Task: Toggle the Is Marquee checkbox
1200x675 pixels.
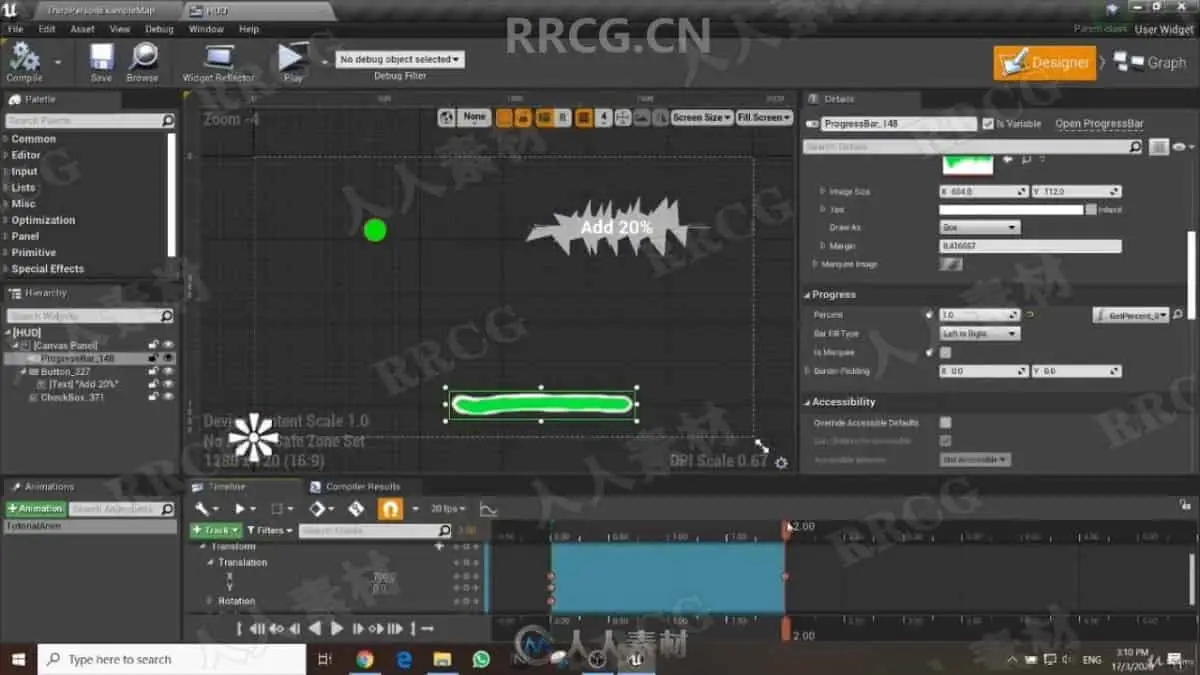Action: tap(945, 352)
